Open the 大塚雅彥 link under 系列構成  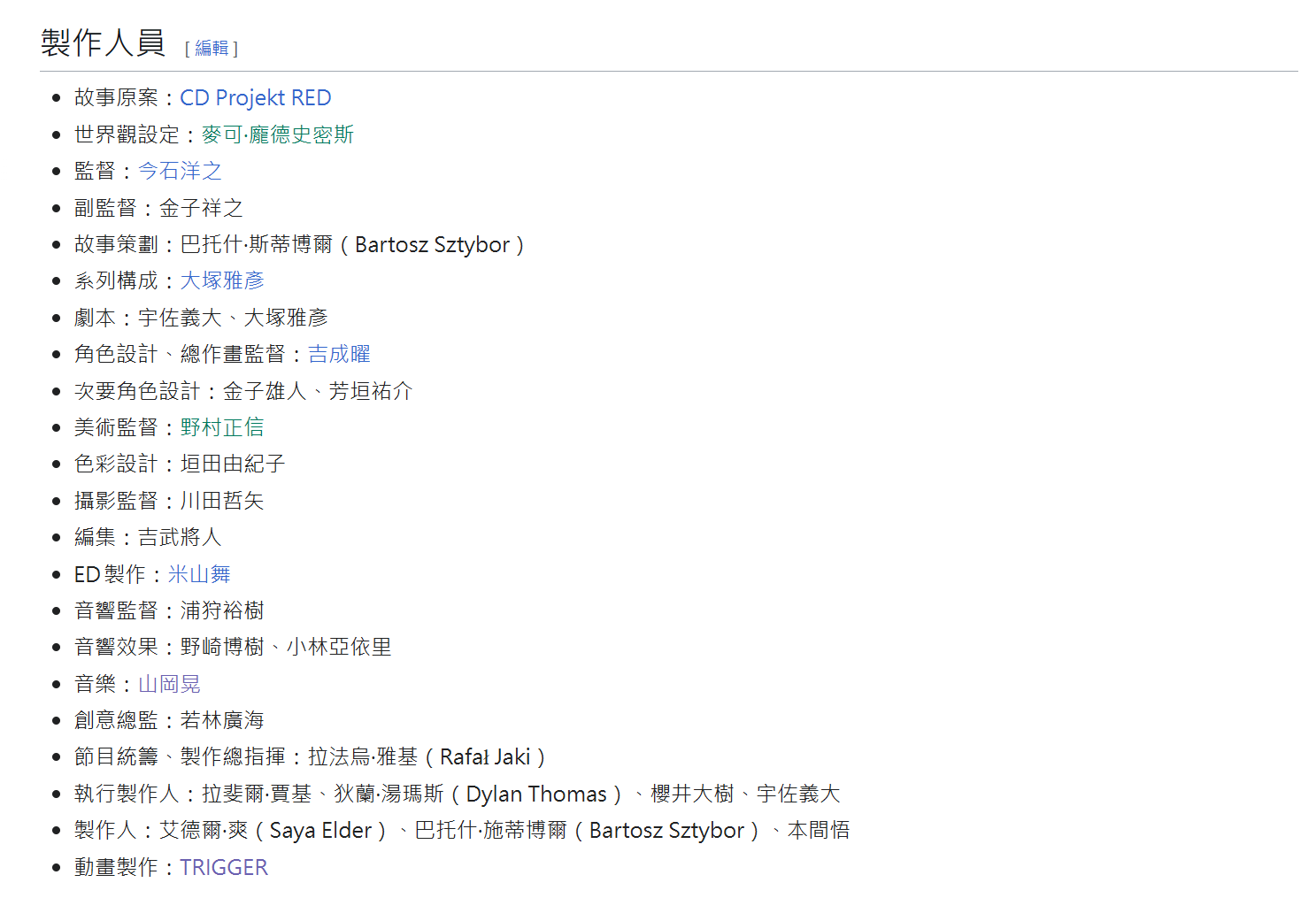[222, 280]
